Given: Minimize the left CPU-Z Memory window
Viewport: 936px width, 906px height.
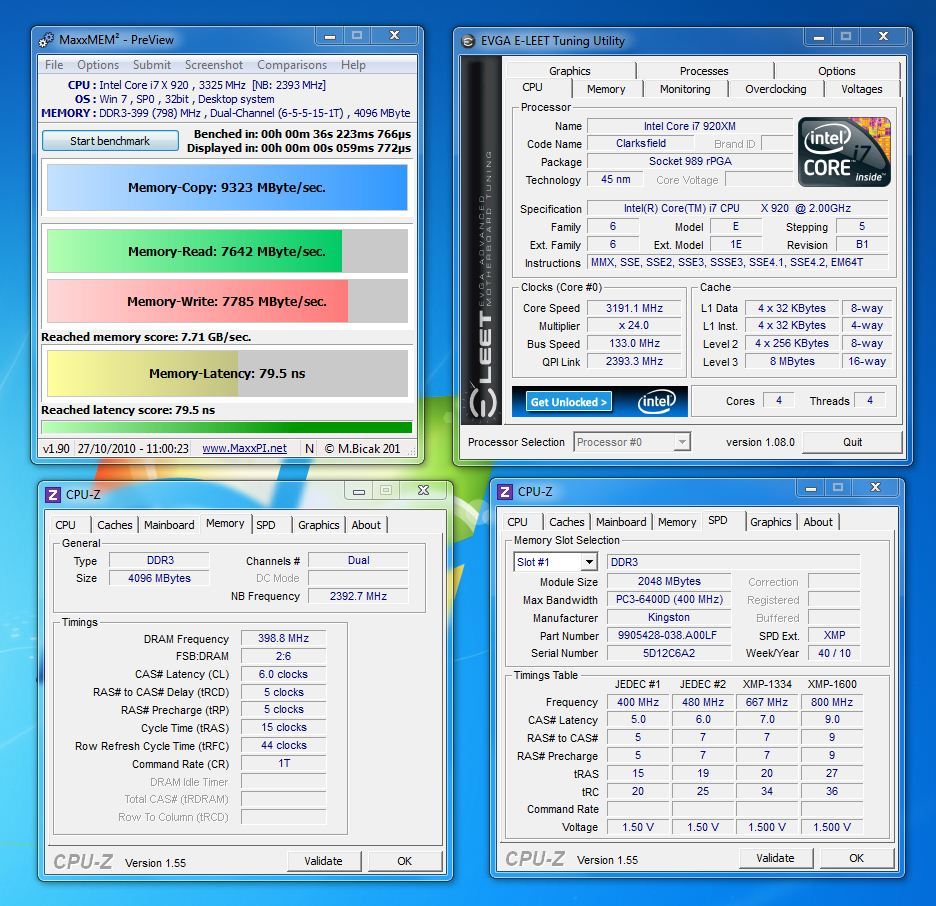Looking at the screenshot, I should 359,491.
